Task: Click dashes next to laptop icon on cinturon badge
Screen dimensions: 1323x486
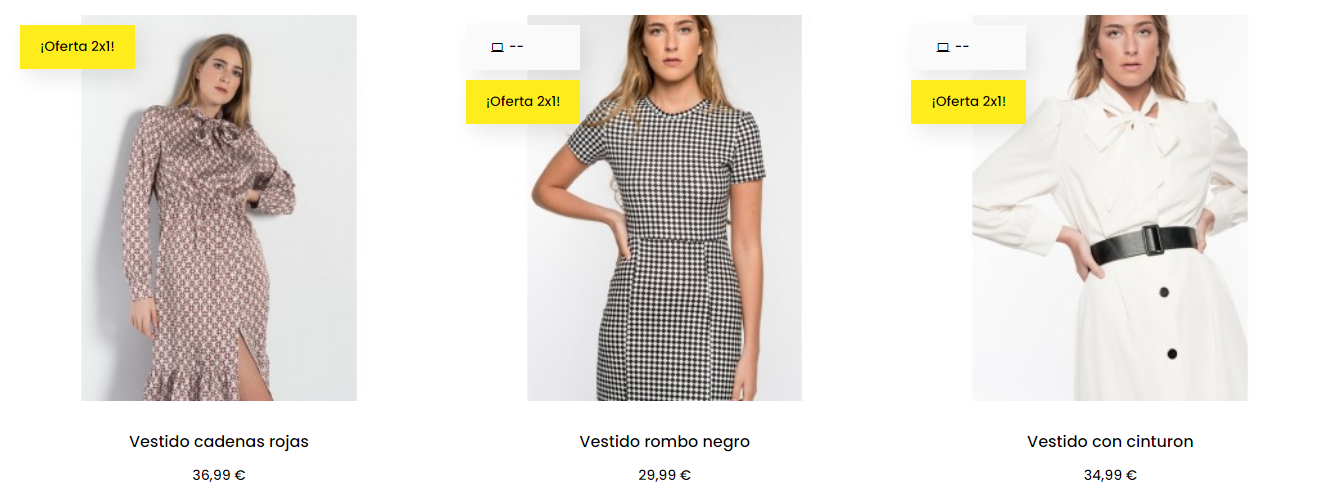Action: coord(962,47)
